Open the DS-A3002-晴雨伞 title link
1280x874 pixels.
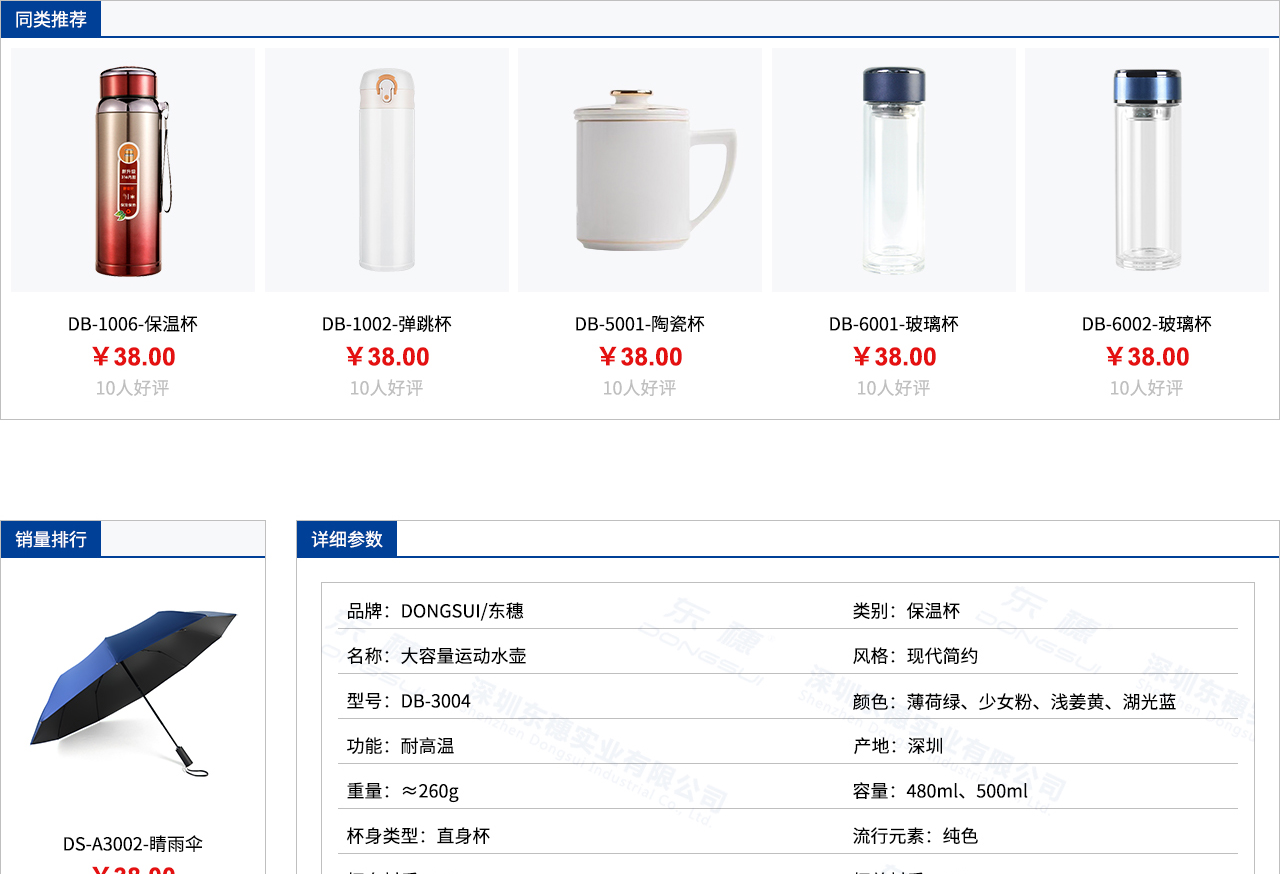pos(133,844)
